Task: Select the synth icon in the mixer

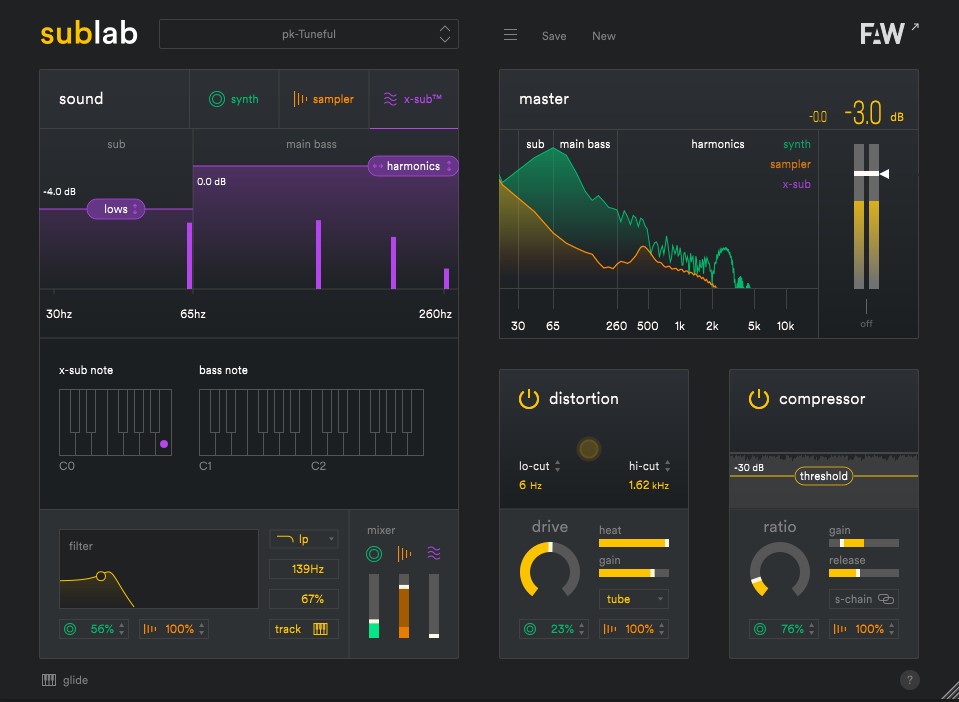Action: [x=374, y=553]
